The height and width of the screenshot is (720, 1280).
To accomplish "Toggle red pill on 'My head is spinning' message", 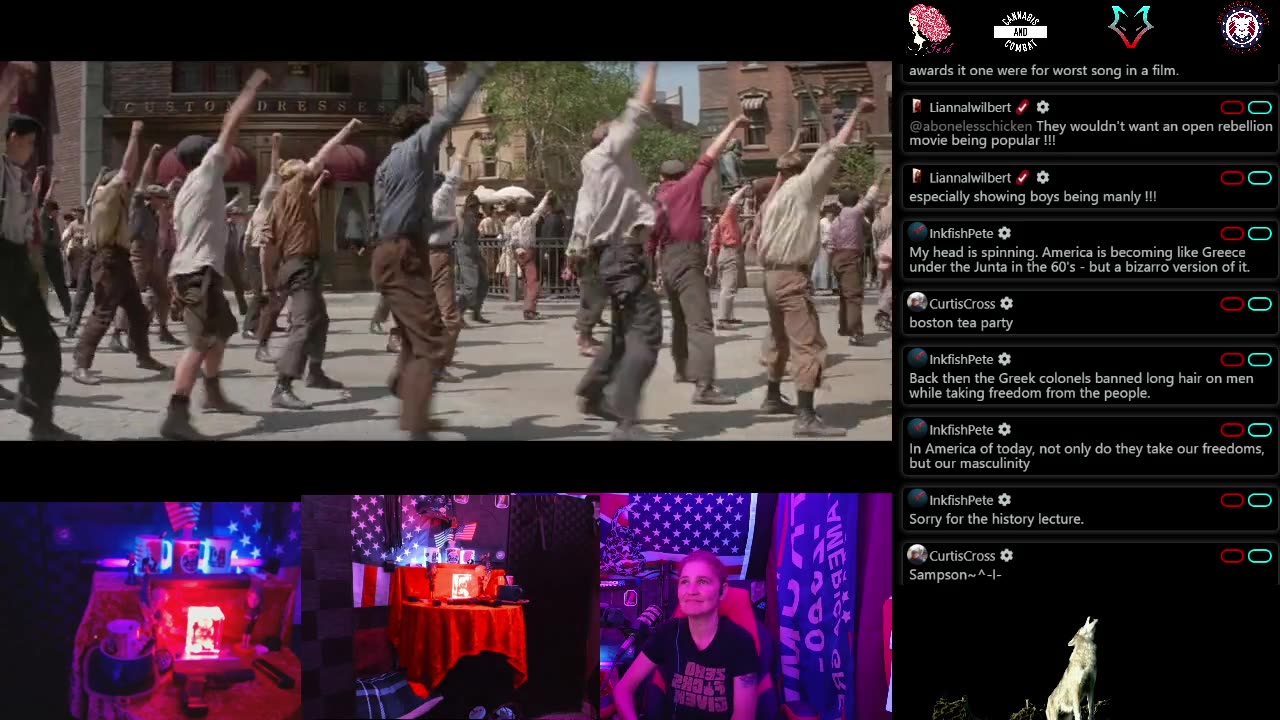I will coord(1232,234).
